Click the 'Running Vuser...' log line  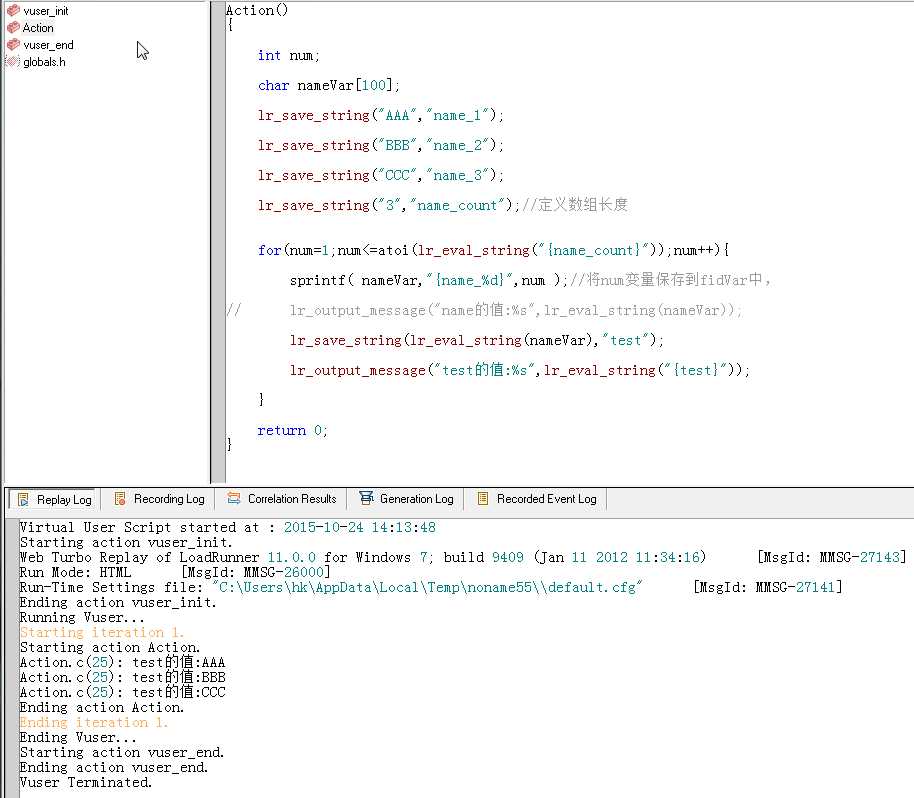pos(82,618)
